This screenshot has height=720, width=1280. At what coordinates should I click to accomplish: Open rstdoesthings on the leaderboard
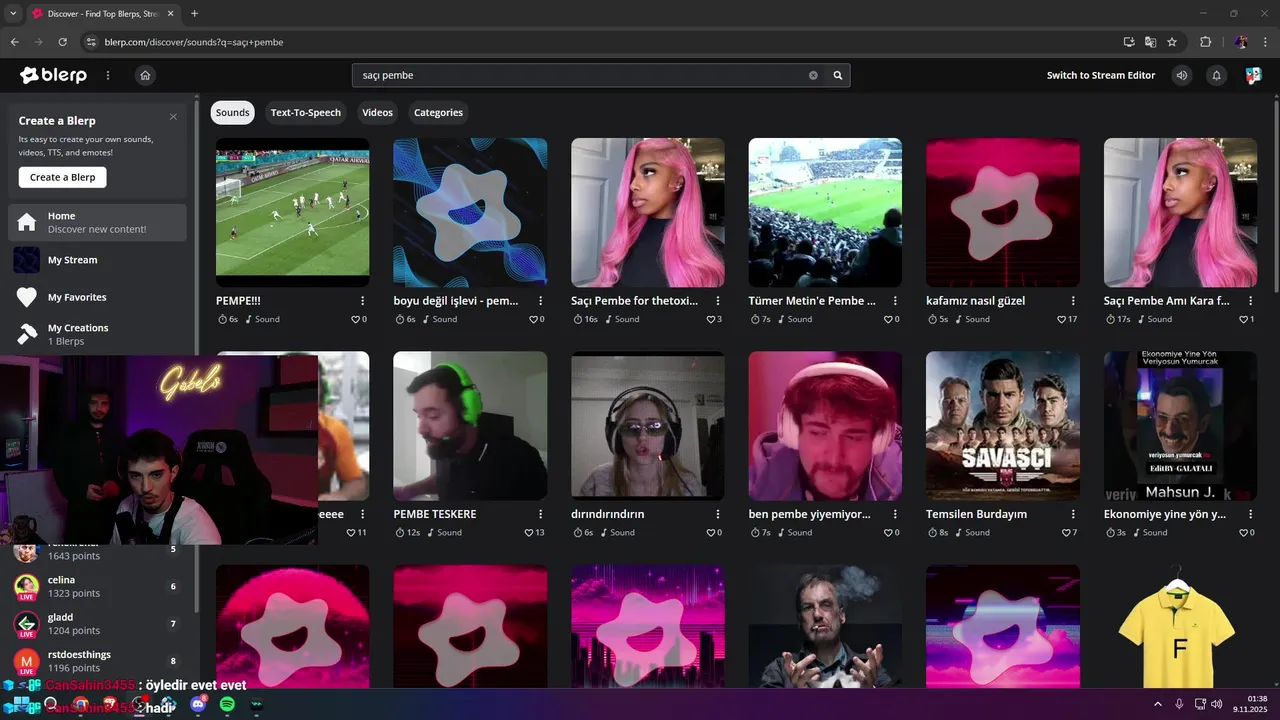tap(97, 661)
